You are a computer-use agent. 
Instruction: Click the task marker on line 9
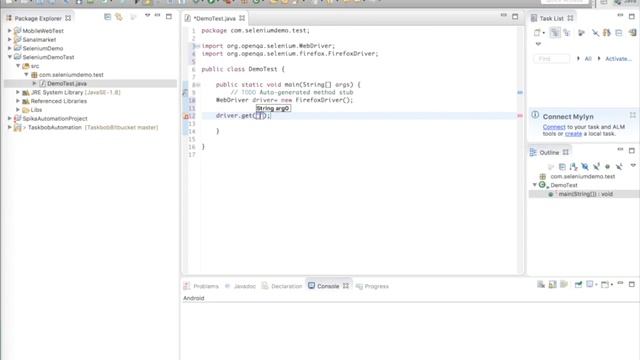(185, 93)
